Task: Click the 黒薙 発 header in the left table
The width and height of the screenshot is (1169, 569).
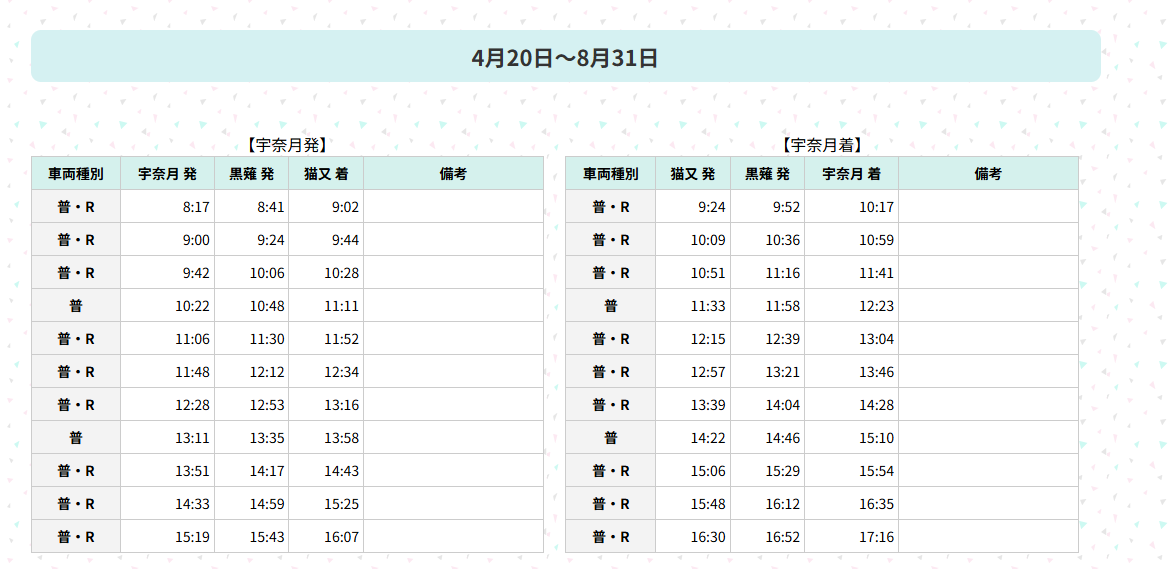Action: tap(251, 174)
